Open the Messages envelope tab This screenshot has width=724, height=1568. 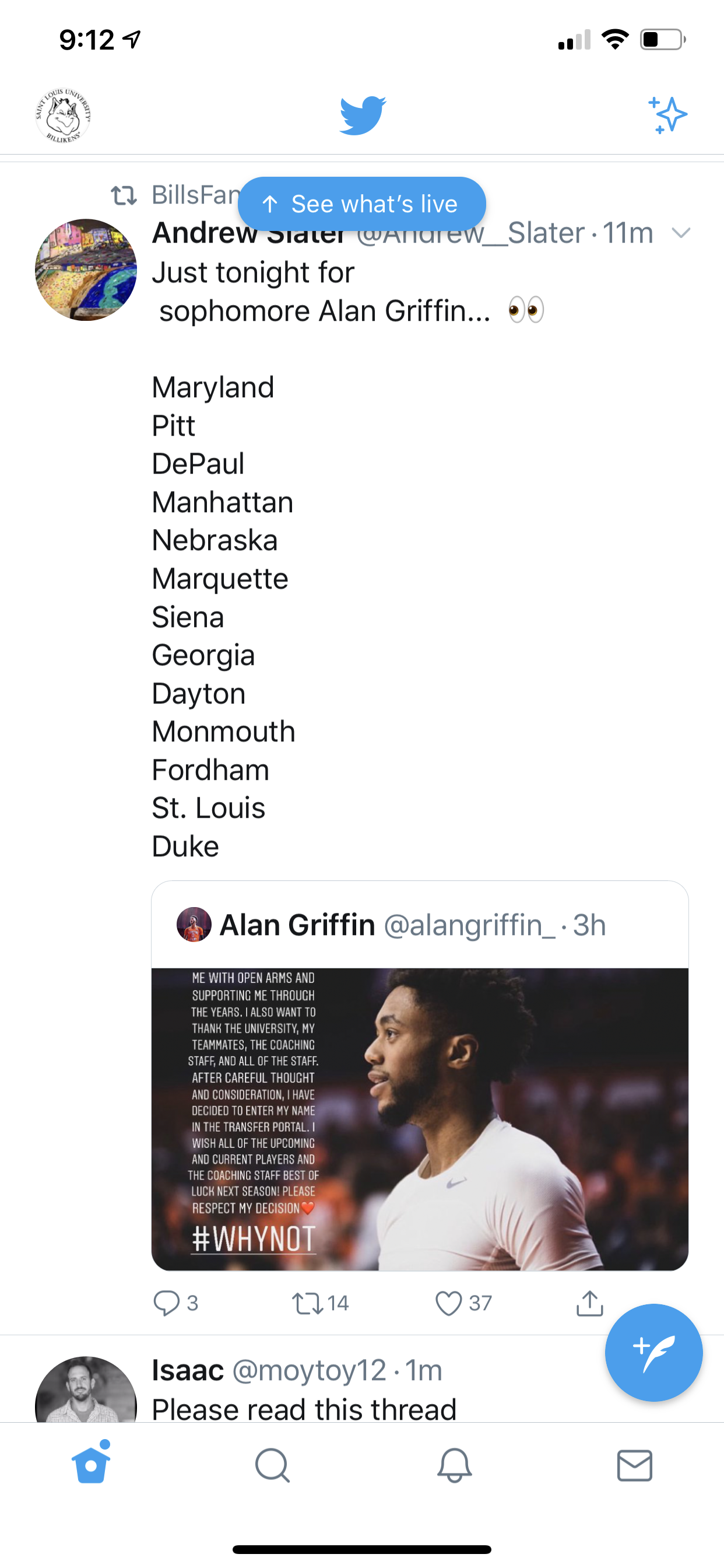pos(635,1465)
